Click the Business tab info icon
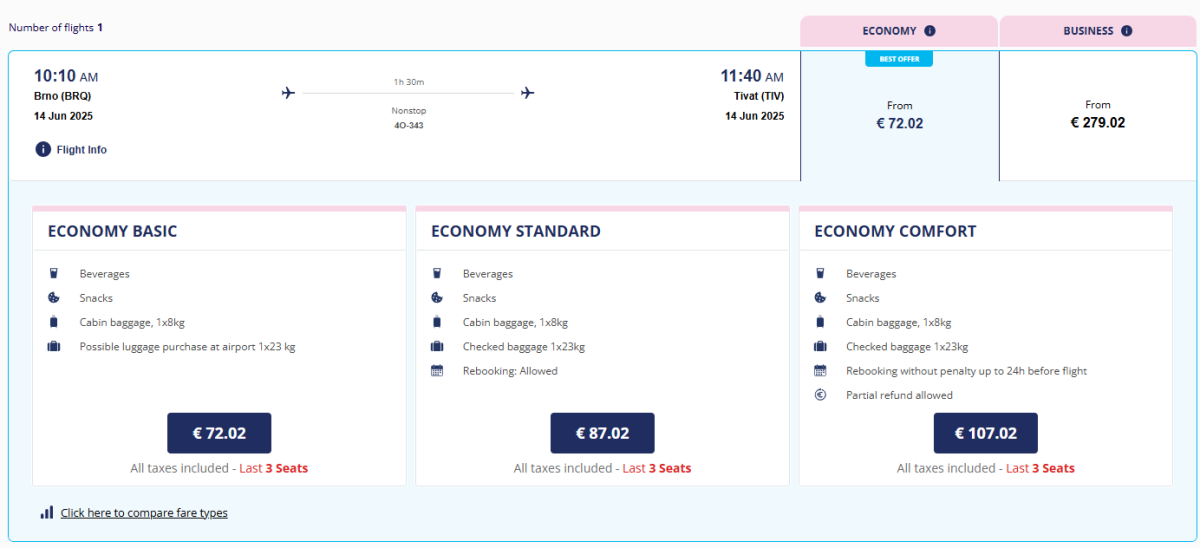The height and width of the screenshot is (548, 1200). (1127, 31)
